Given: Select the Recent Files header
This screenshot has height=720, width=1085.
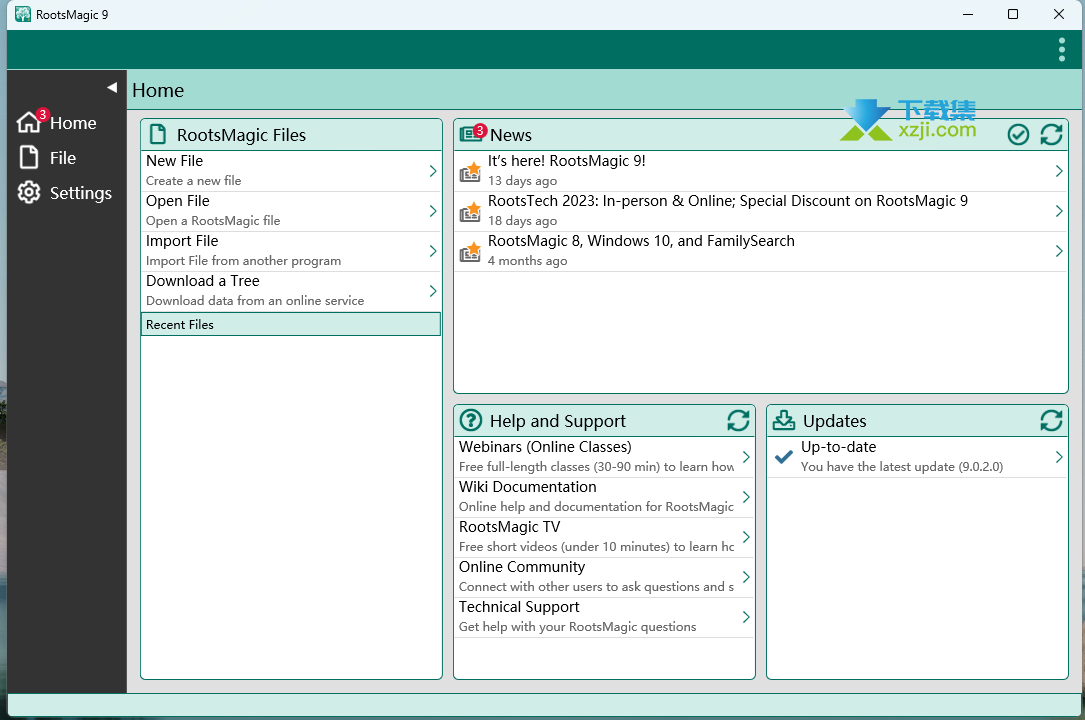Looking at the screenshot, I should pyautogui.click(x=291, y=324).
